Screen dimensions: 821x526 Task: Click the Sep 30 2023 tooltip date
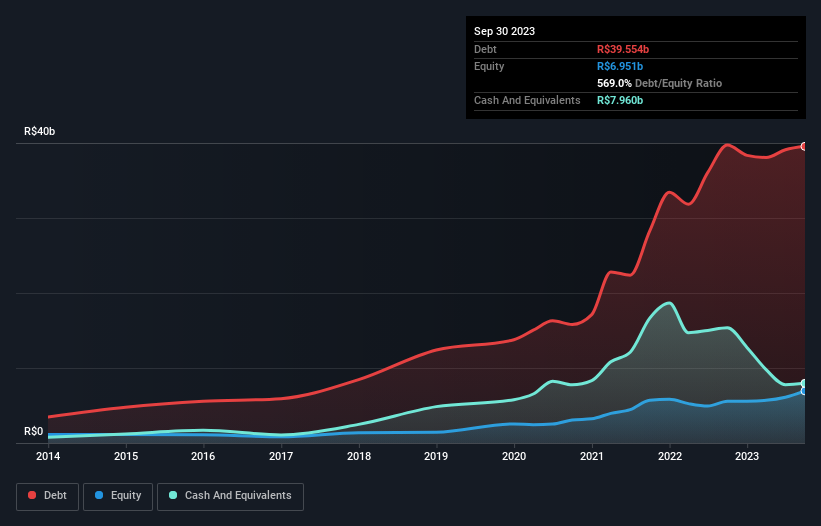[x=504, y=31]
